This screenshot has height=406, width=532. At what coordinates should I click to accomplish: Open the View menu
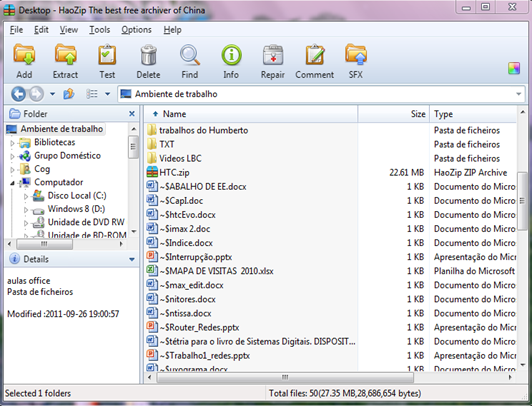pyautogui.click(x=69, y=30)
